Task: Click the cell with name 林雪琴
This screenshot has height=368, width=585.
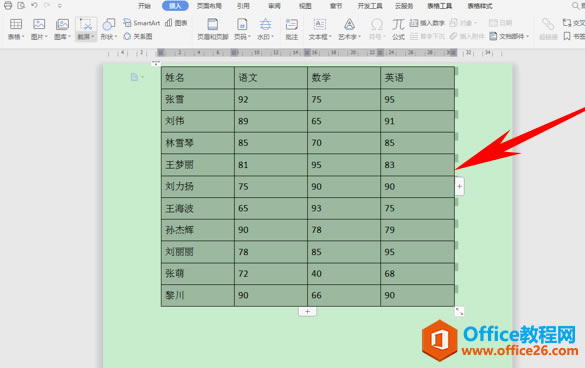Action: click(198, 143)
